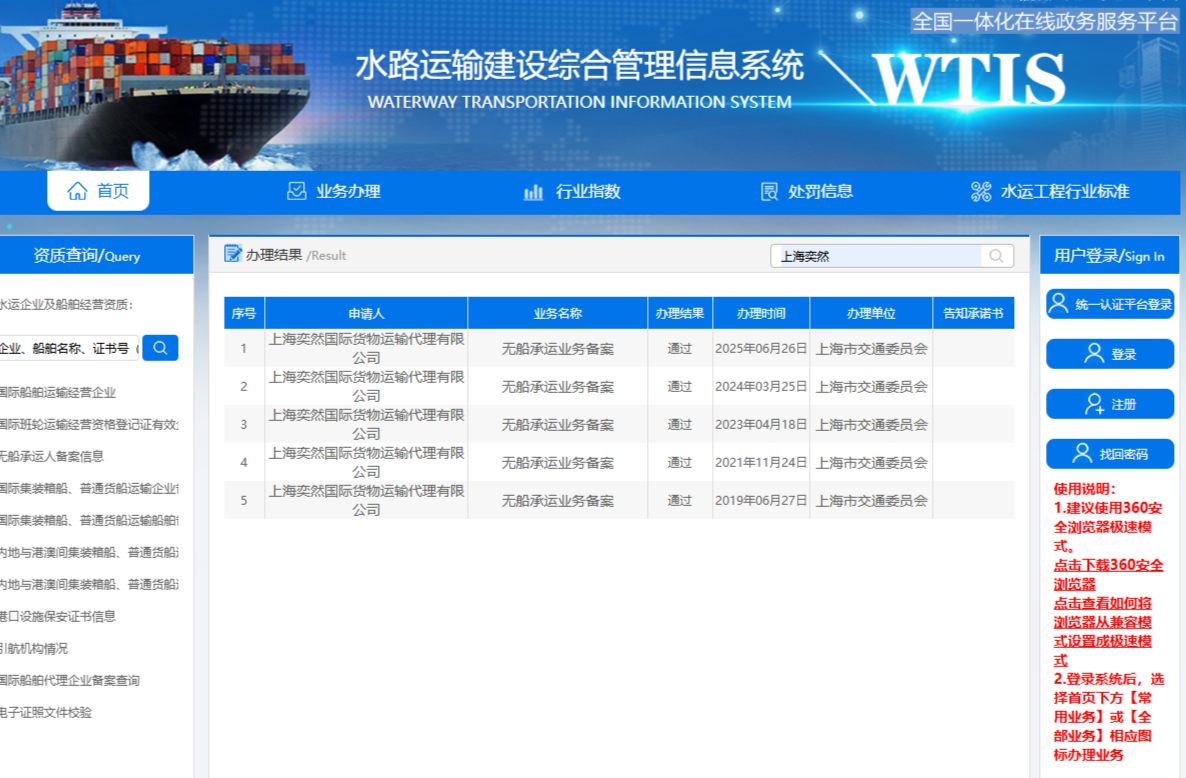Screen dimensions: 1186x778
Task: Open 国际船舶代理企业备案查询 link
Action: [x=70, y=680]
